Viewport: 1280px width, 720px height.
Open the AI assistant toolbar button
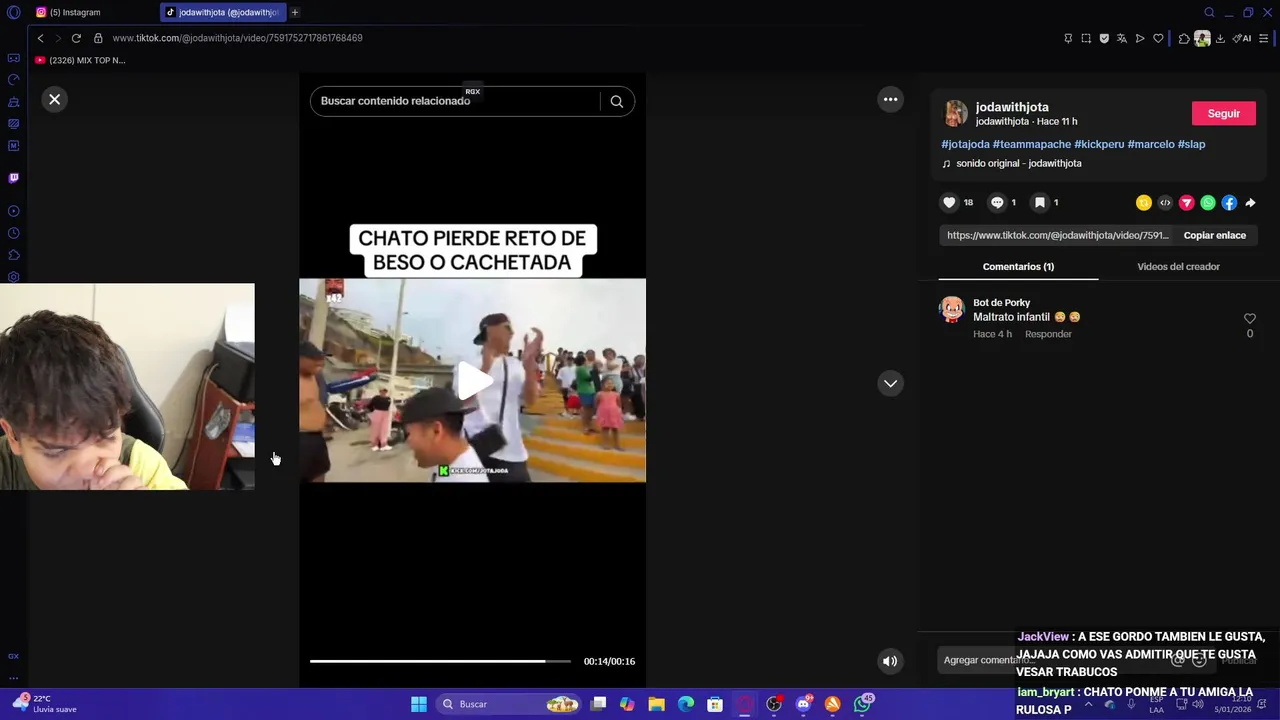click(1242, 38)
